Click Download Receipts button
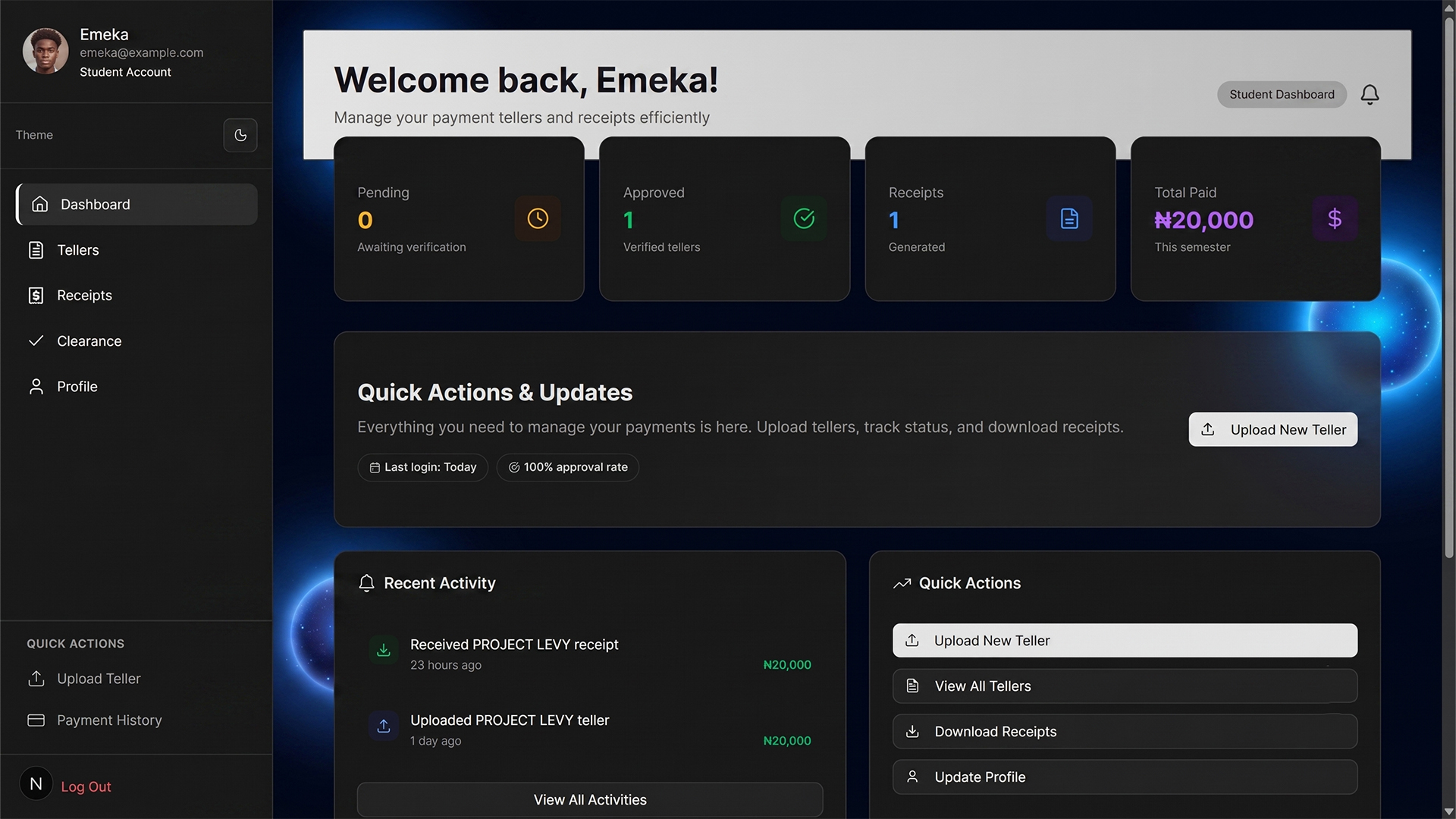 pos(1125,732)
